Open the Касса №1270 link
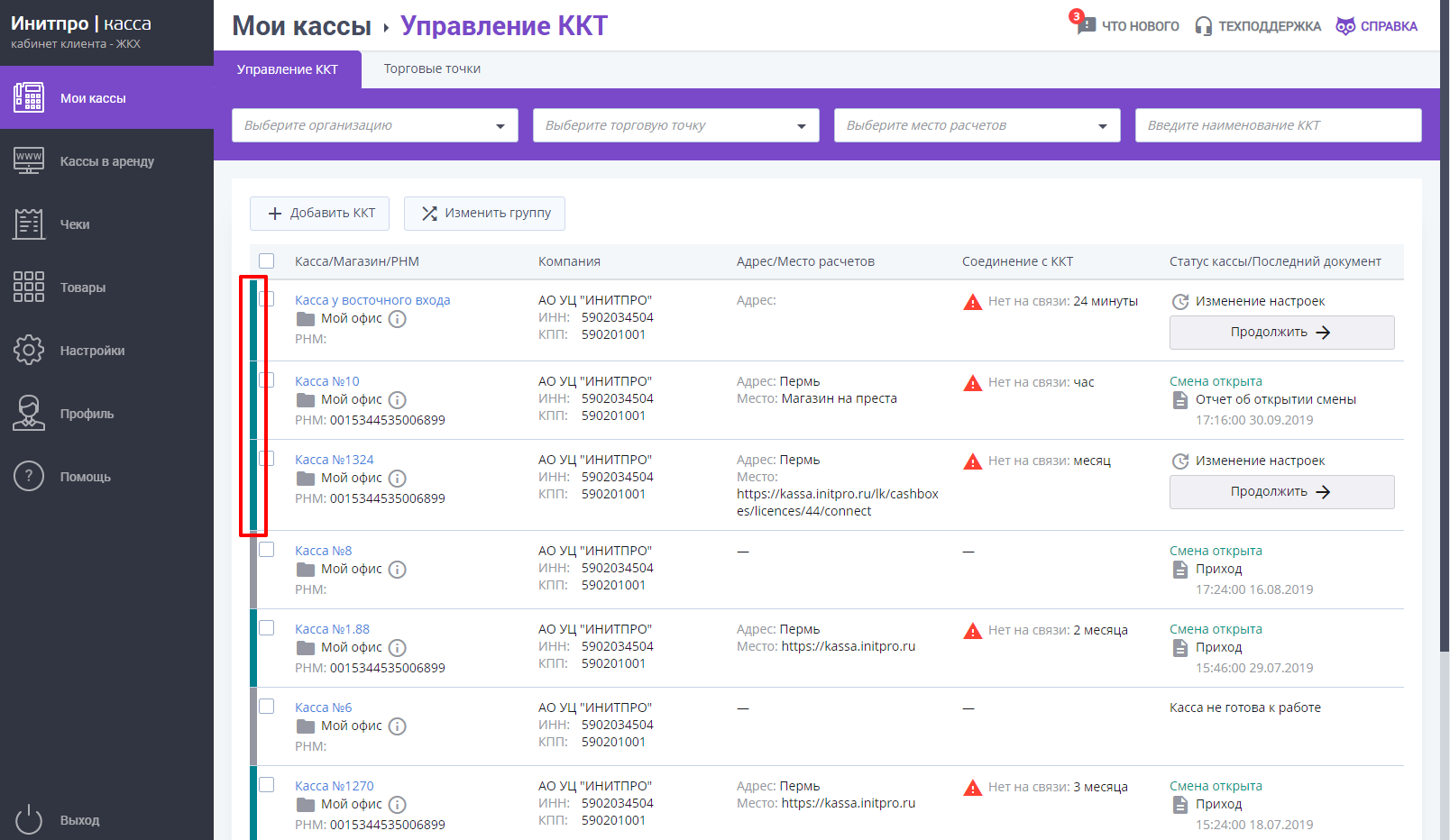 click(334, 787)
